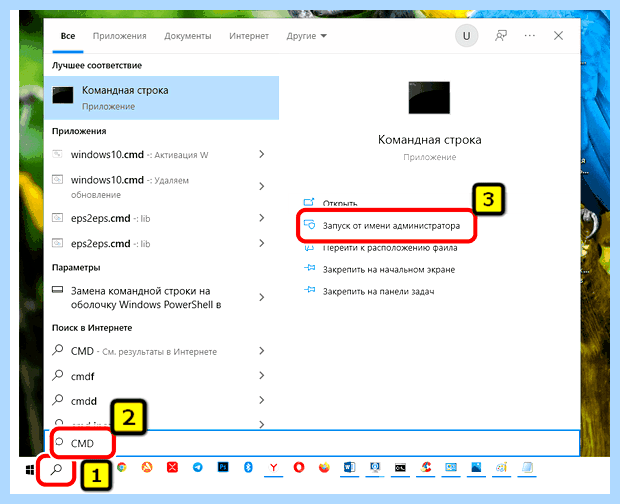
Task: Switch to the Все tab
Action: [x=68, y=36]
